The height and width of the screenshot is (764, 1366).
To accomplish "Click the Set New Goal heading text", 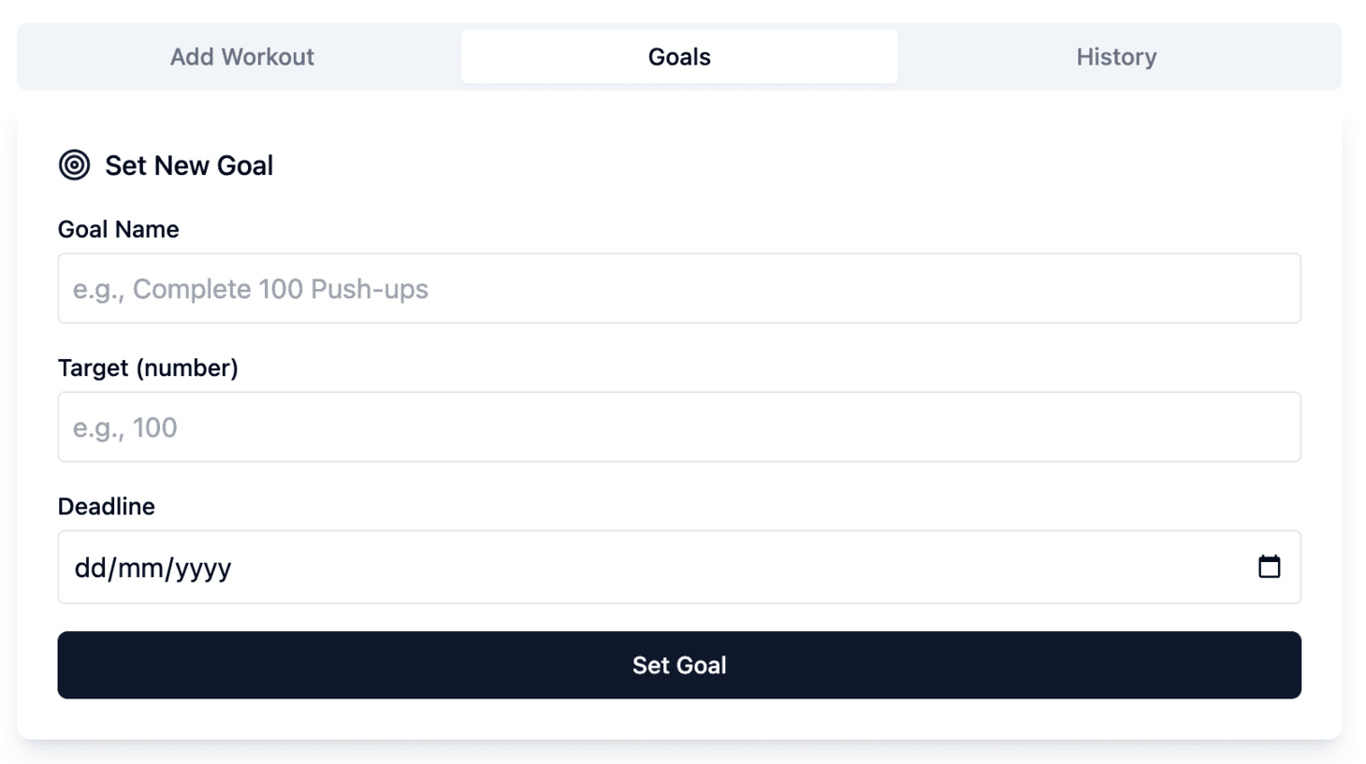I will click(x=189, y=165).
